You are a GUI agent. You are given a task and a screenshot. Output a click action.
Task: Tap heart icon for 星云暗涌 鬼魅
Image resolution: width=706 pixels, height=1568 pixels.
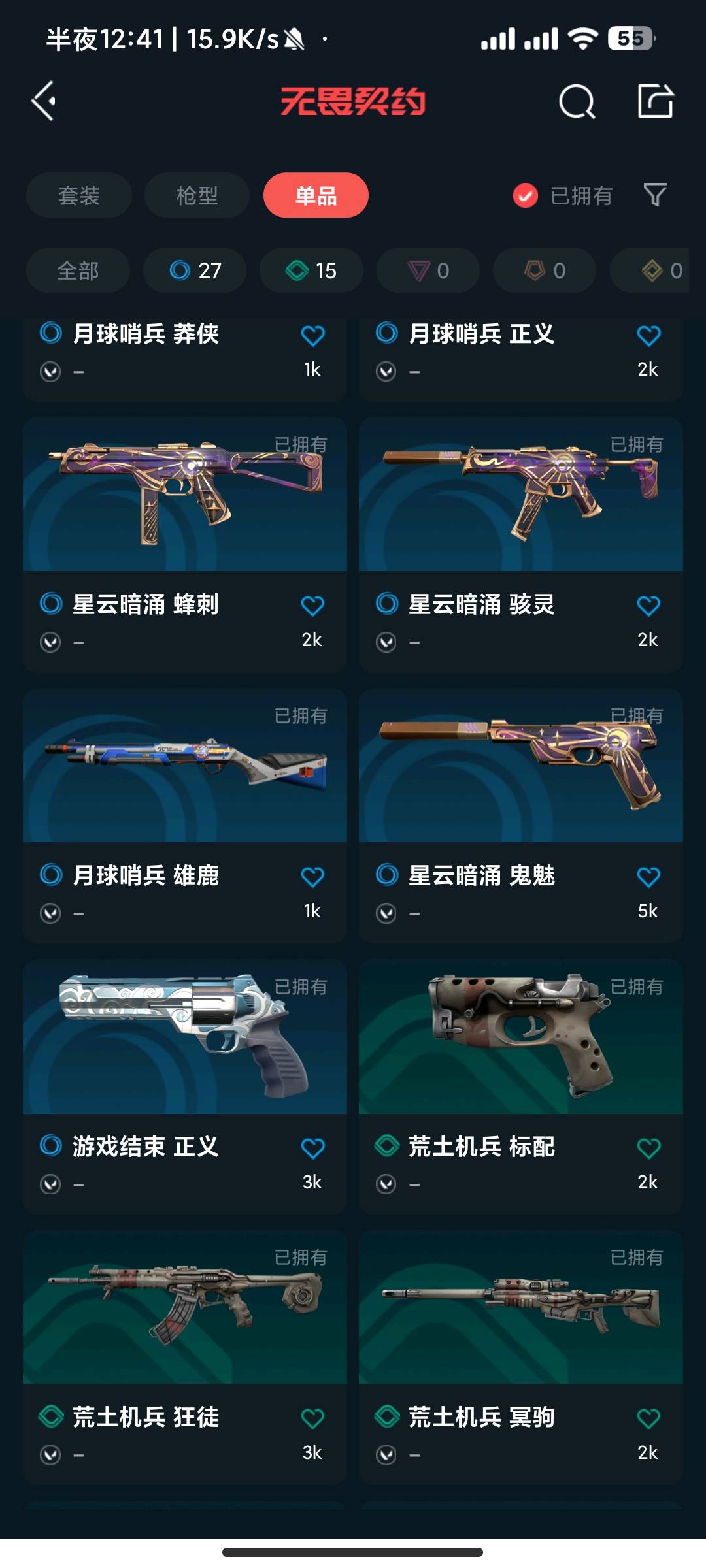pos(648,877)
